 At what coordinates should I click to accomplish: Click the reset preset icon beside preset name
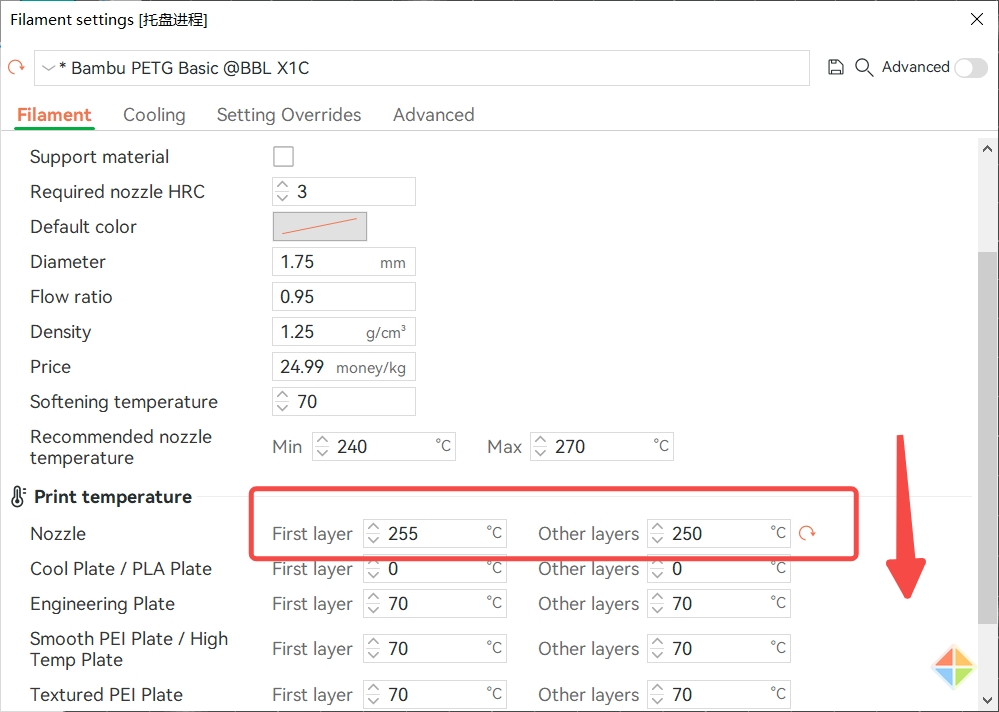pyautogui.click(x=16, y=67)
